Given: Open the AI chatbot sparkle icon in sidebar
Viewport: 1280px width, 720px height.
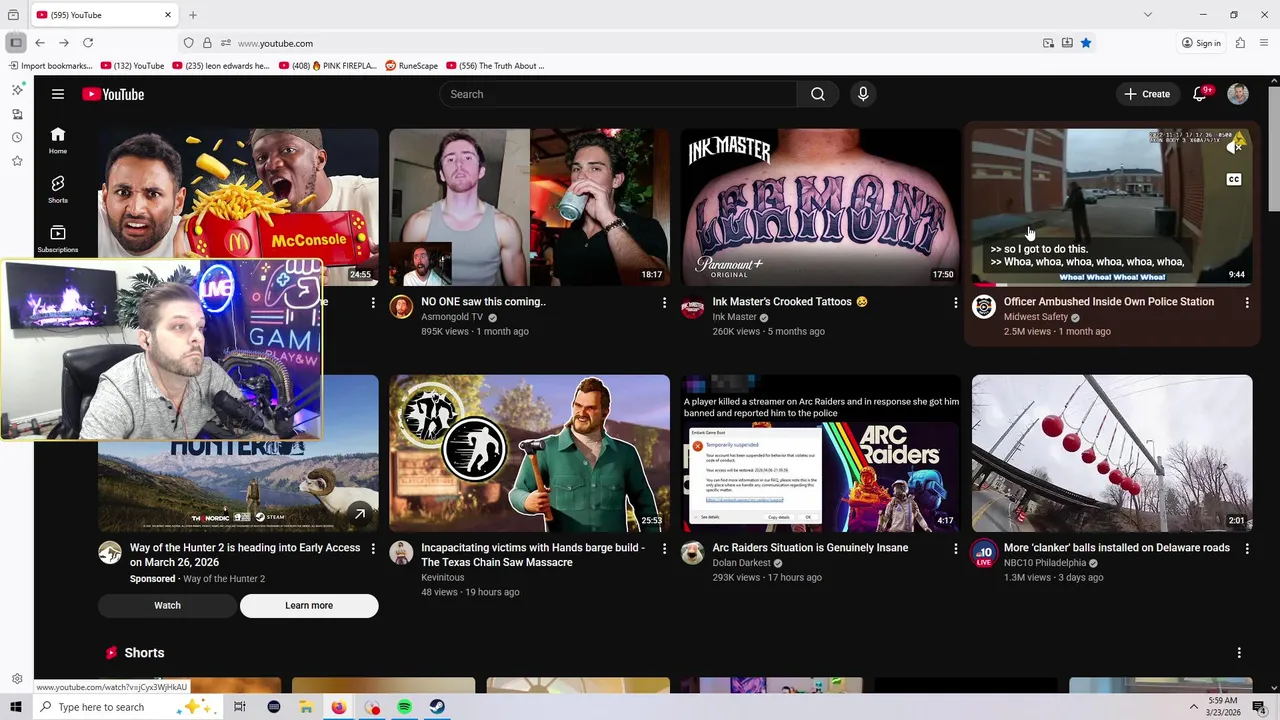Looking at the screenshot, I should 17,90.
